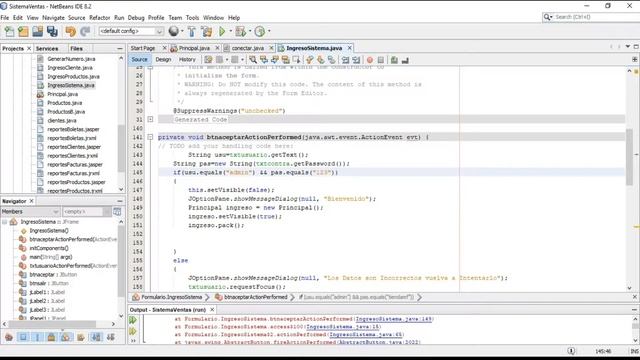
Task: Open the Members view dropdown in Navigator
Action: point(30,211)
